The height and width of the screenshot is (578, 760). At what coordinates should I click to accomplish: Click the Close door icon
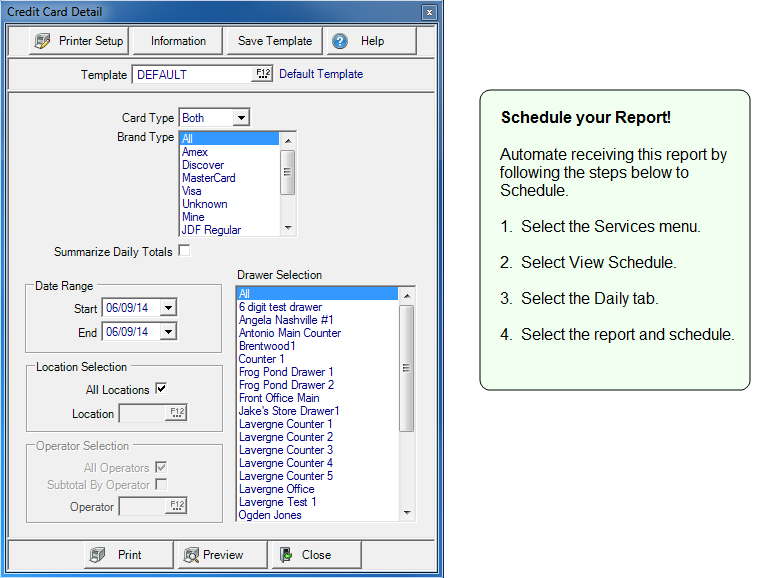point(285,555)
